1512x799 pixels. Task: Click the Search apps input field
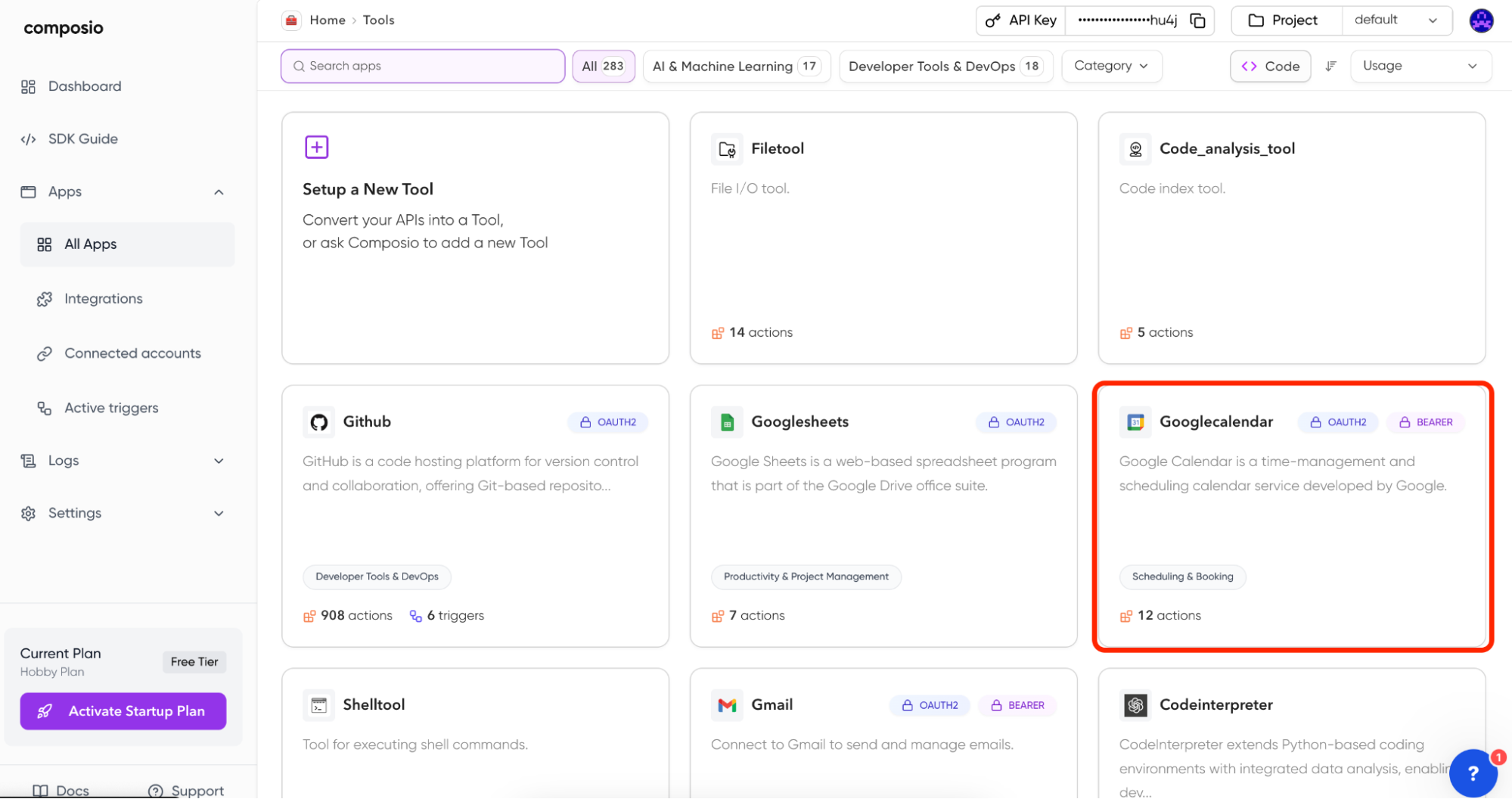pyautogui.click(x=421, y=66)
